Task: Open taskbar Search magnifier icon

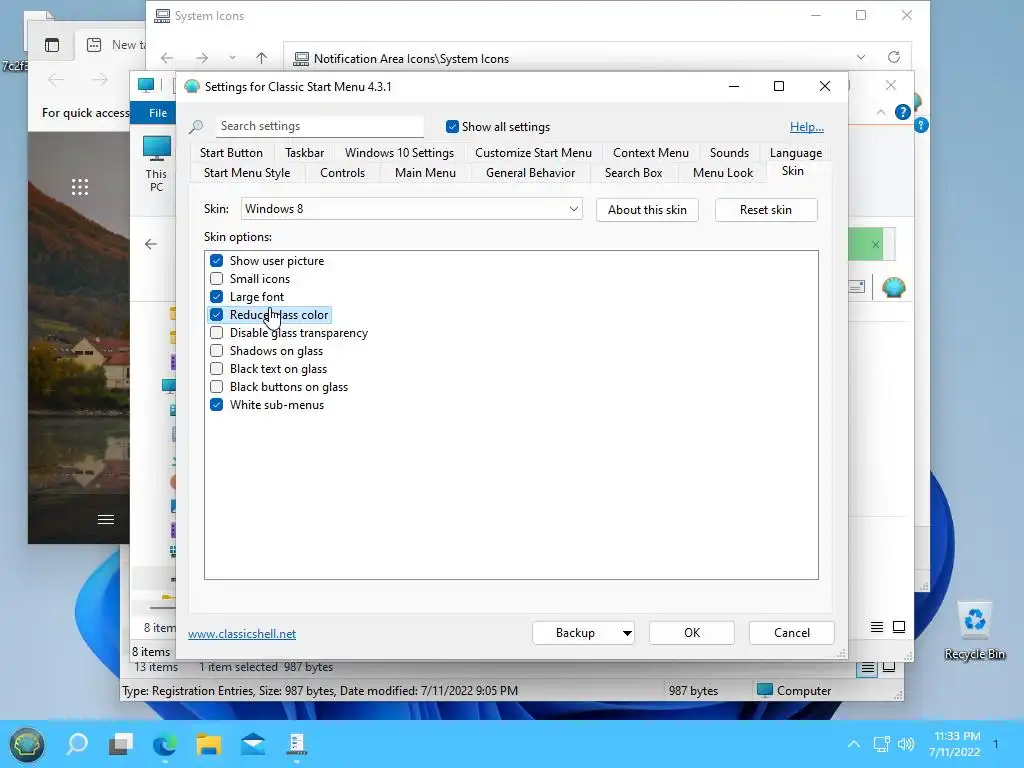Action: (77, 744)
